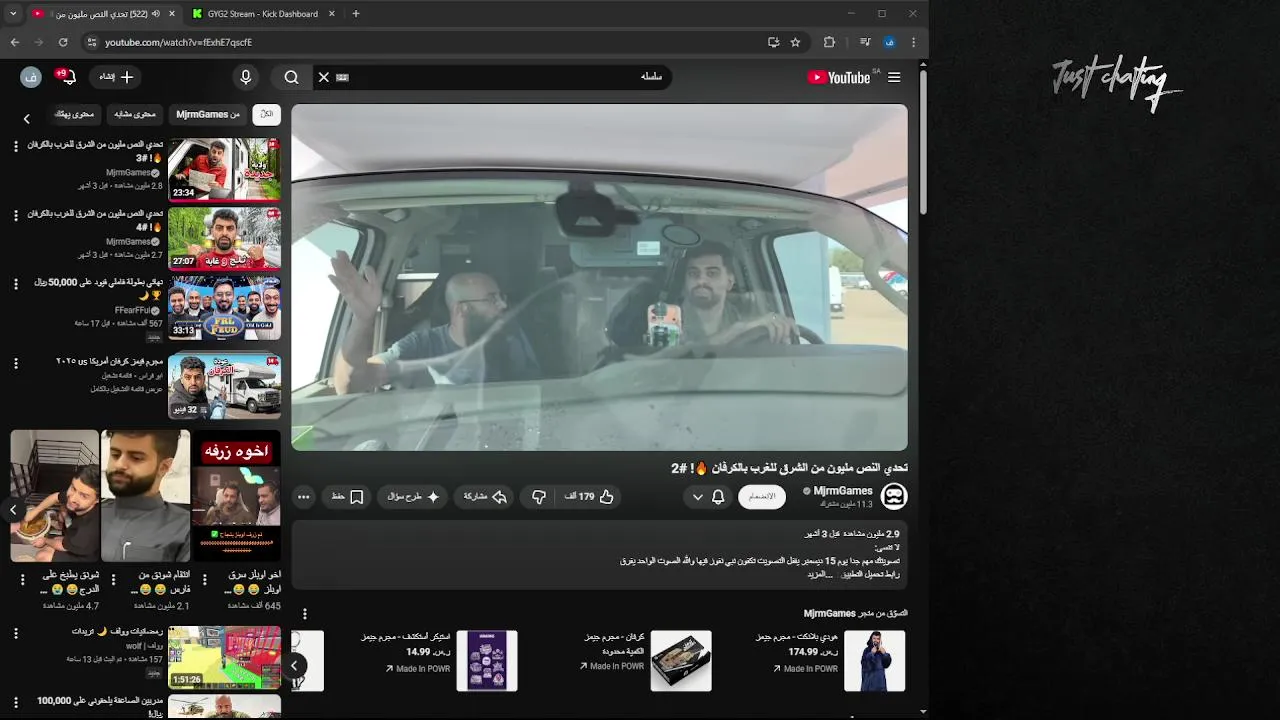Open the 27:07 video thumbnail (#4)

point(224,238)
